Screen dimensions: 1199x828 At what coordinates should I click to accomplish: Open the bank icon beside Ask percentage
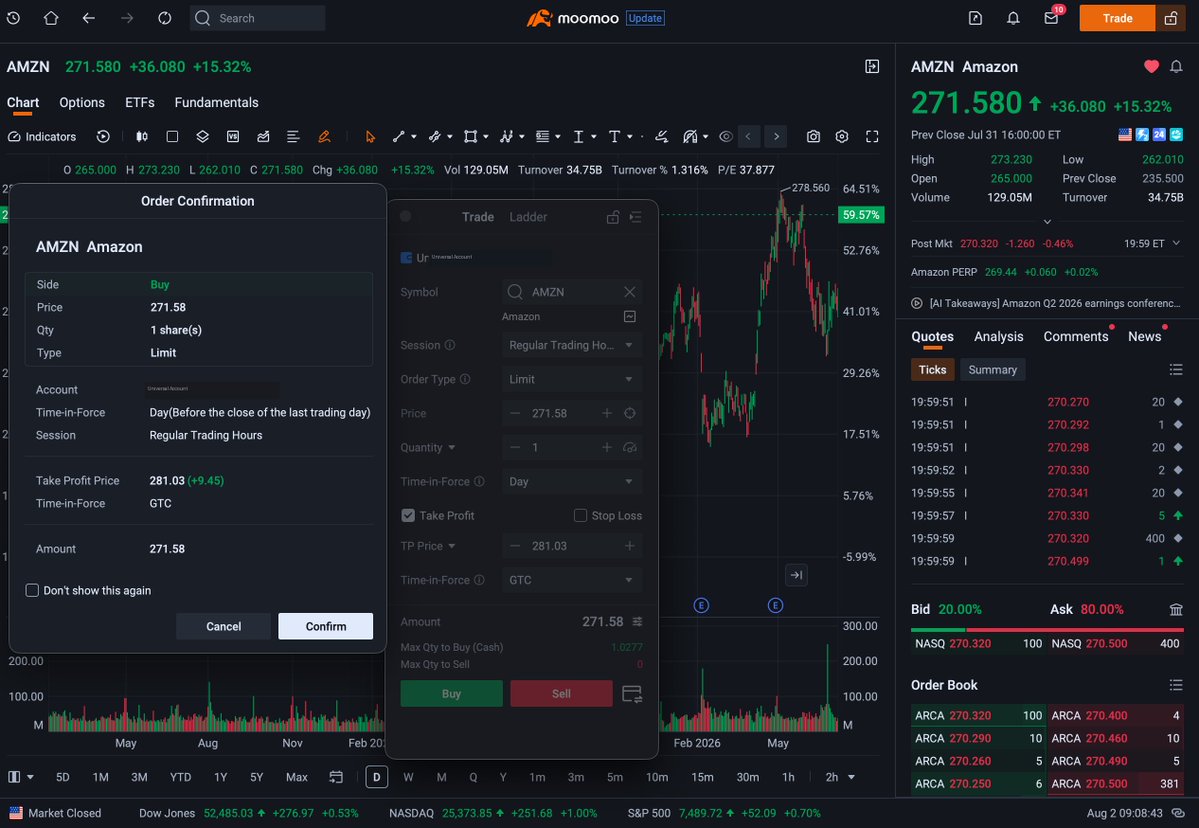pyautogui.click(x=1175, y=609)
